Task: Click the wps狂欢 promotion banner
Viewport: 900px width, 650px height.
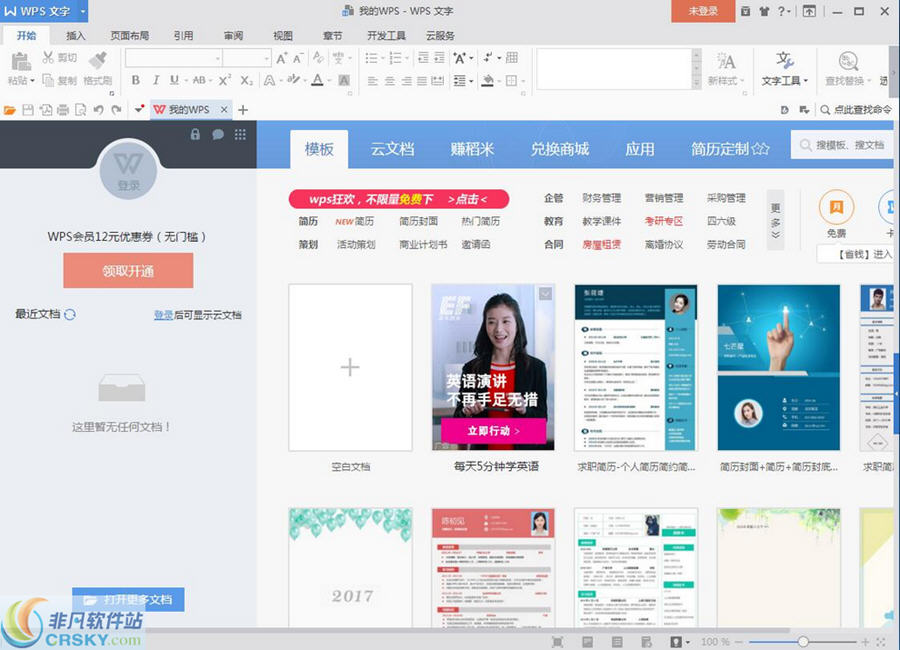Action: (x=398, y=199)
